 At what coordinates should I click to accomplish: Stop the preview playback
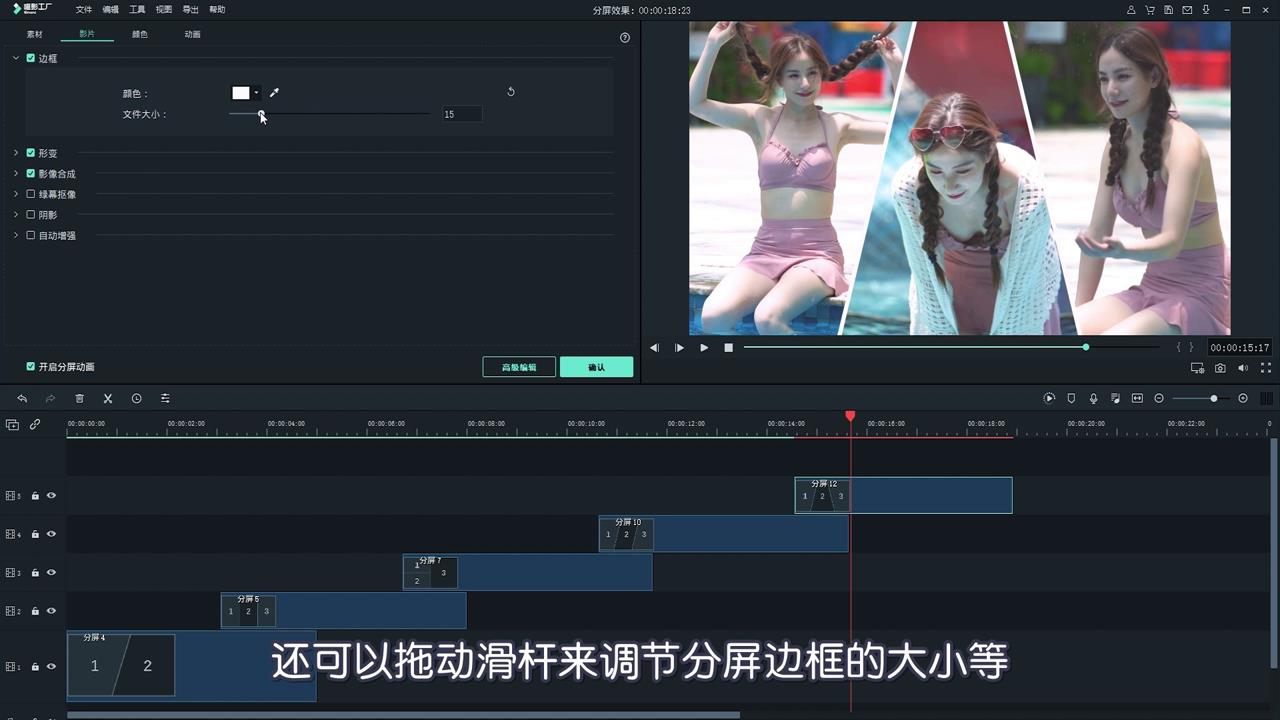coord(729,348)
